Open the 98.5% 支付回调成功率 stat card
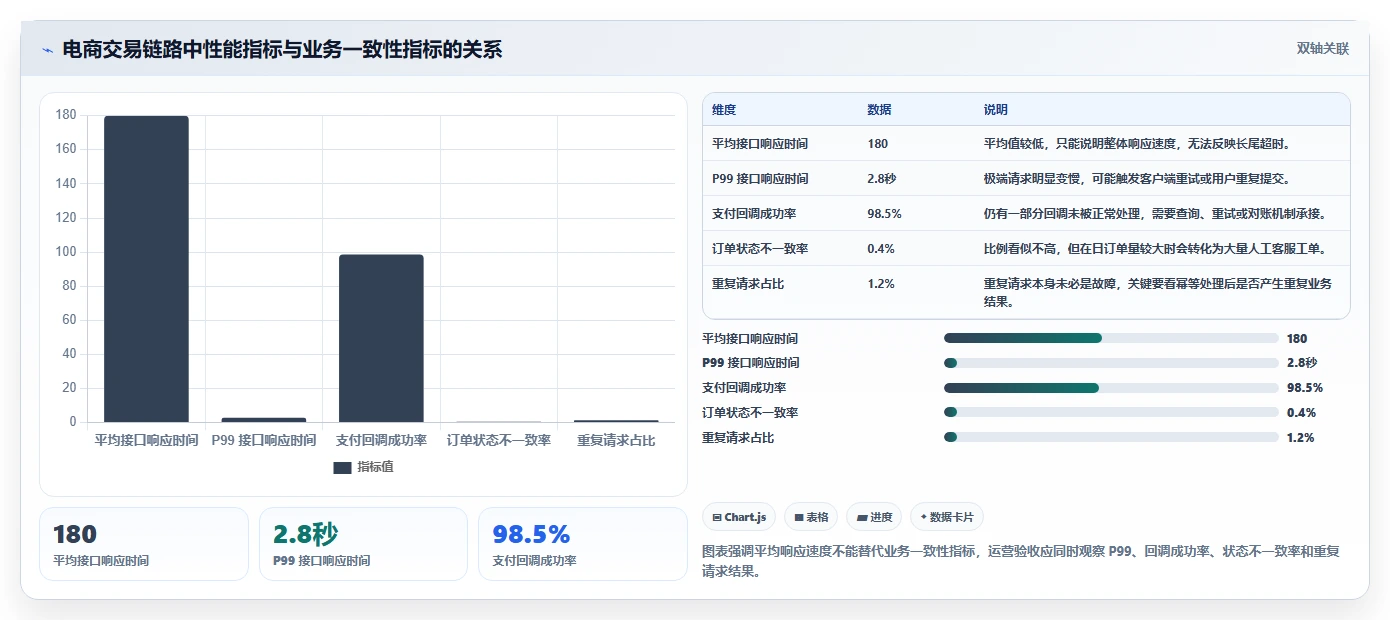This screenshot has height=620, width=1390. point(583,544)
